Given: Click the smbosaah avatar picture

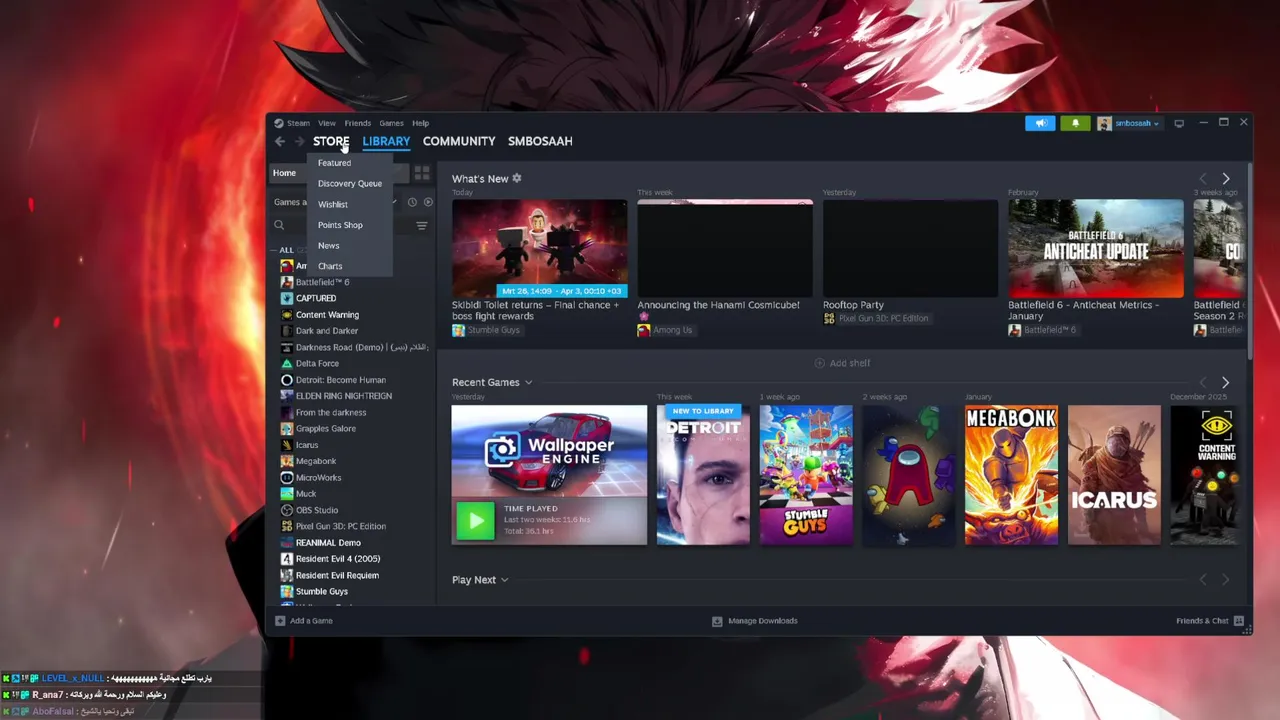Looking at the screenshot, I should point(1104,123).
